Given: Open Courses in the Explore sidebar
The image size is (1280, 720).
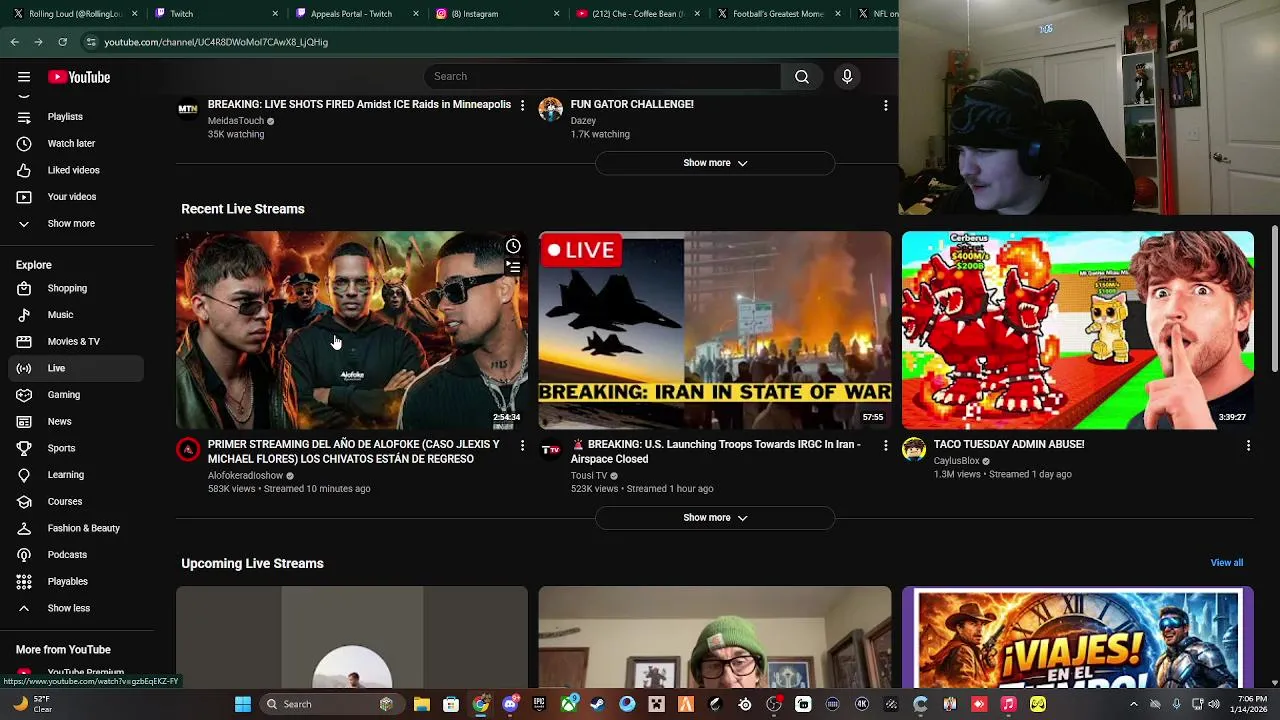Looking at the screenshot, I should [x=75, y=501].
